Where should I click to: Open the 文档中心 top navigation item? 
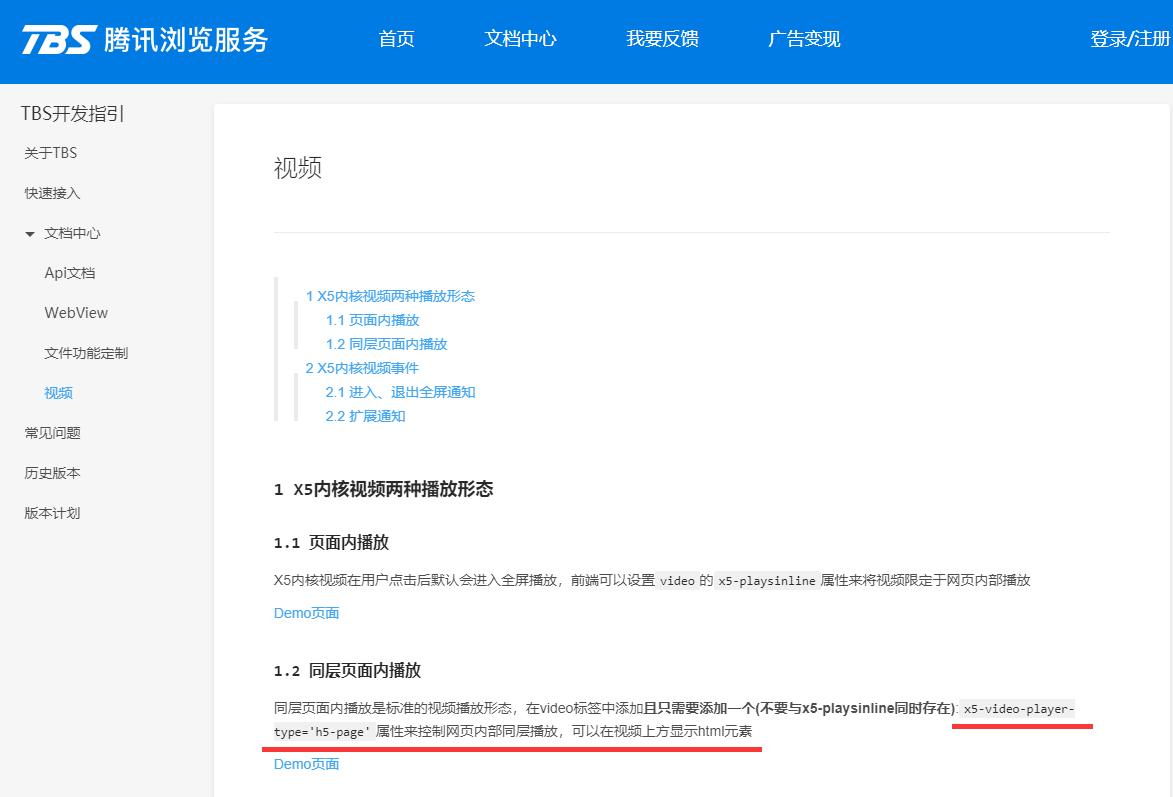521,39
